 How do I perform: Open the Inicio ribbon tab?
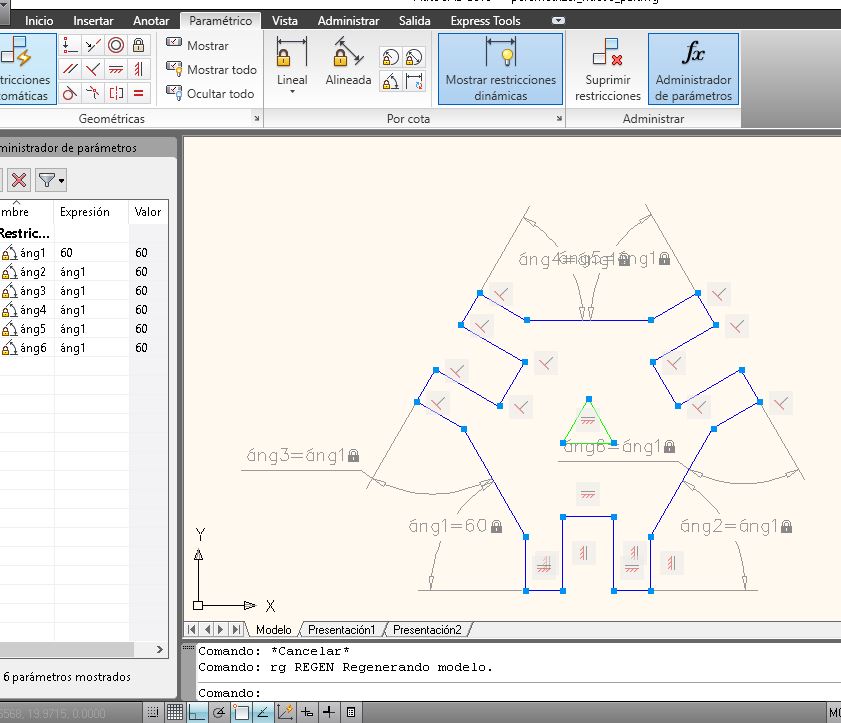(39, 21)
